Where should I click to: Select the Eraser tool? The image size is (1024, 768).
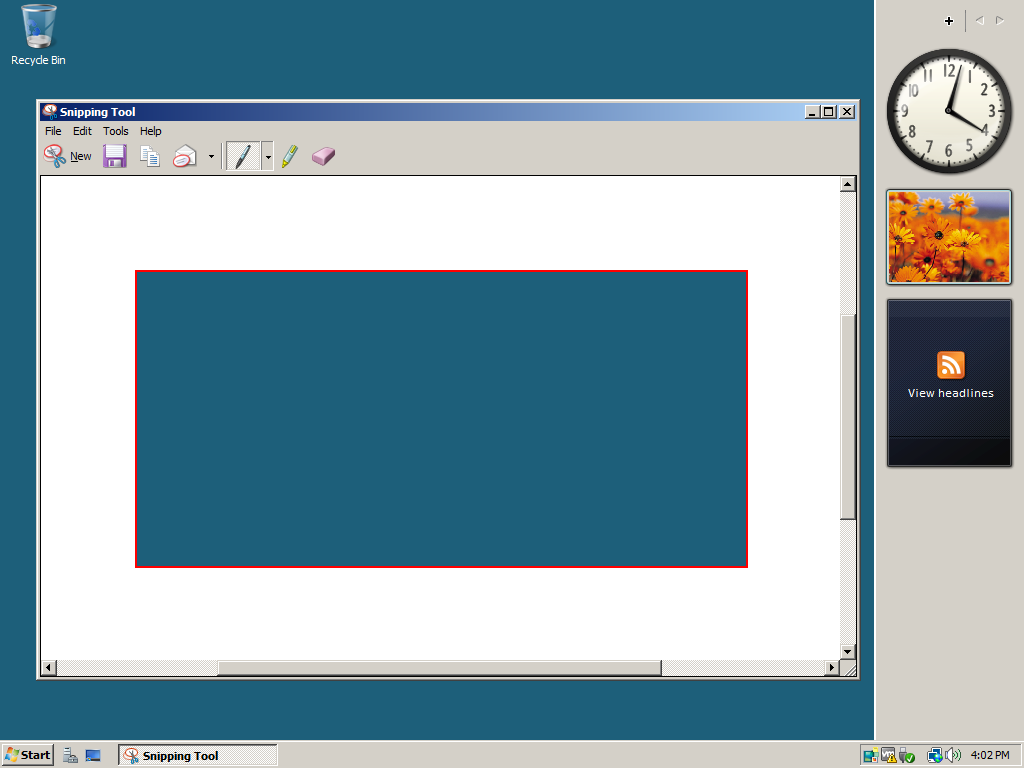pos(323,156)
